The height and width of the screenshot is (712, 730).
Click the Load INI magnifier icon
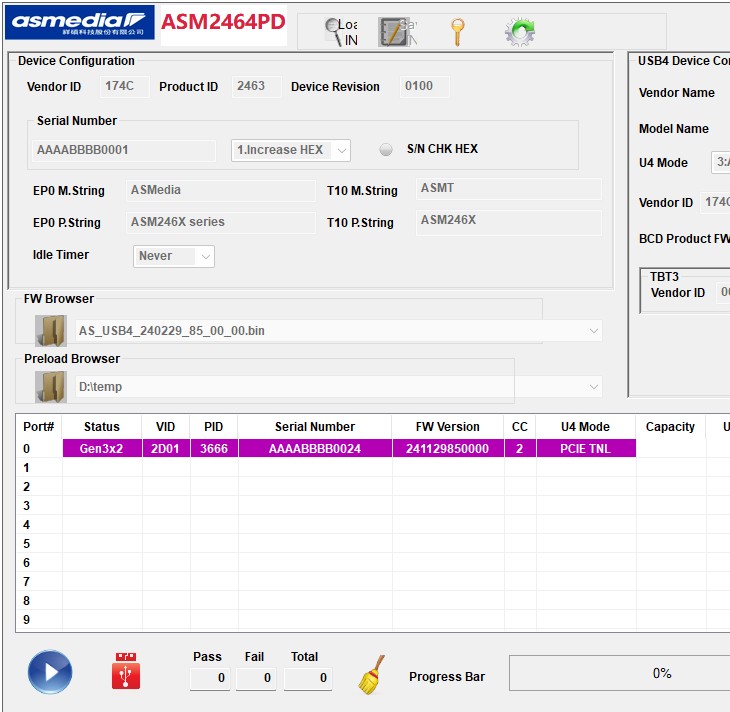[x=341, y=32]
